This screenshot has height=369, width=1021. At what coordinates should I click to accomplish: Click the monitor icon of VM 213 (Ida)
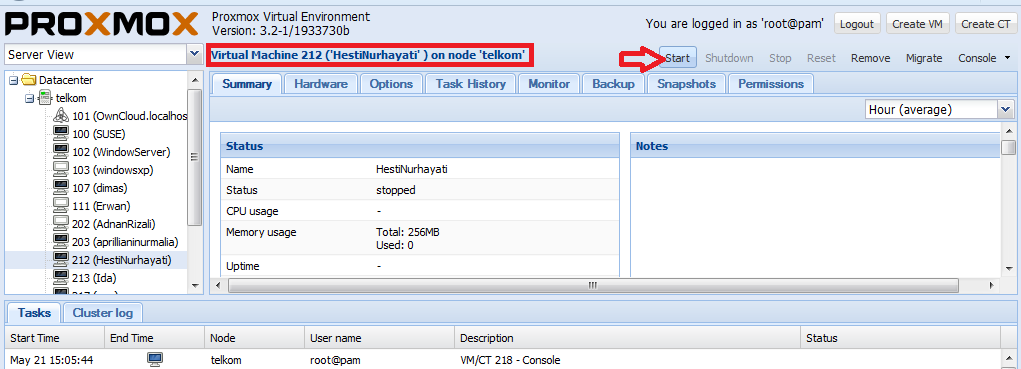(x=61, y=278)
